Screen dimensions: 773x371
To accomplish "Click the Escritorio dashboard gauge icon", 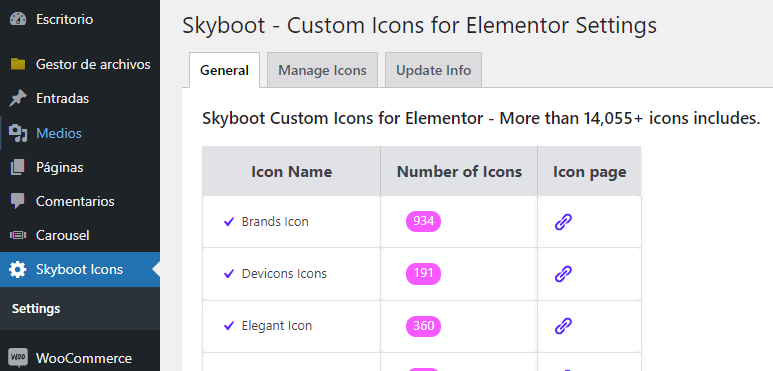I will (18, 19).
